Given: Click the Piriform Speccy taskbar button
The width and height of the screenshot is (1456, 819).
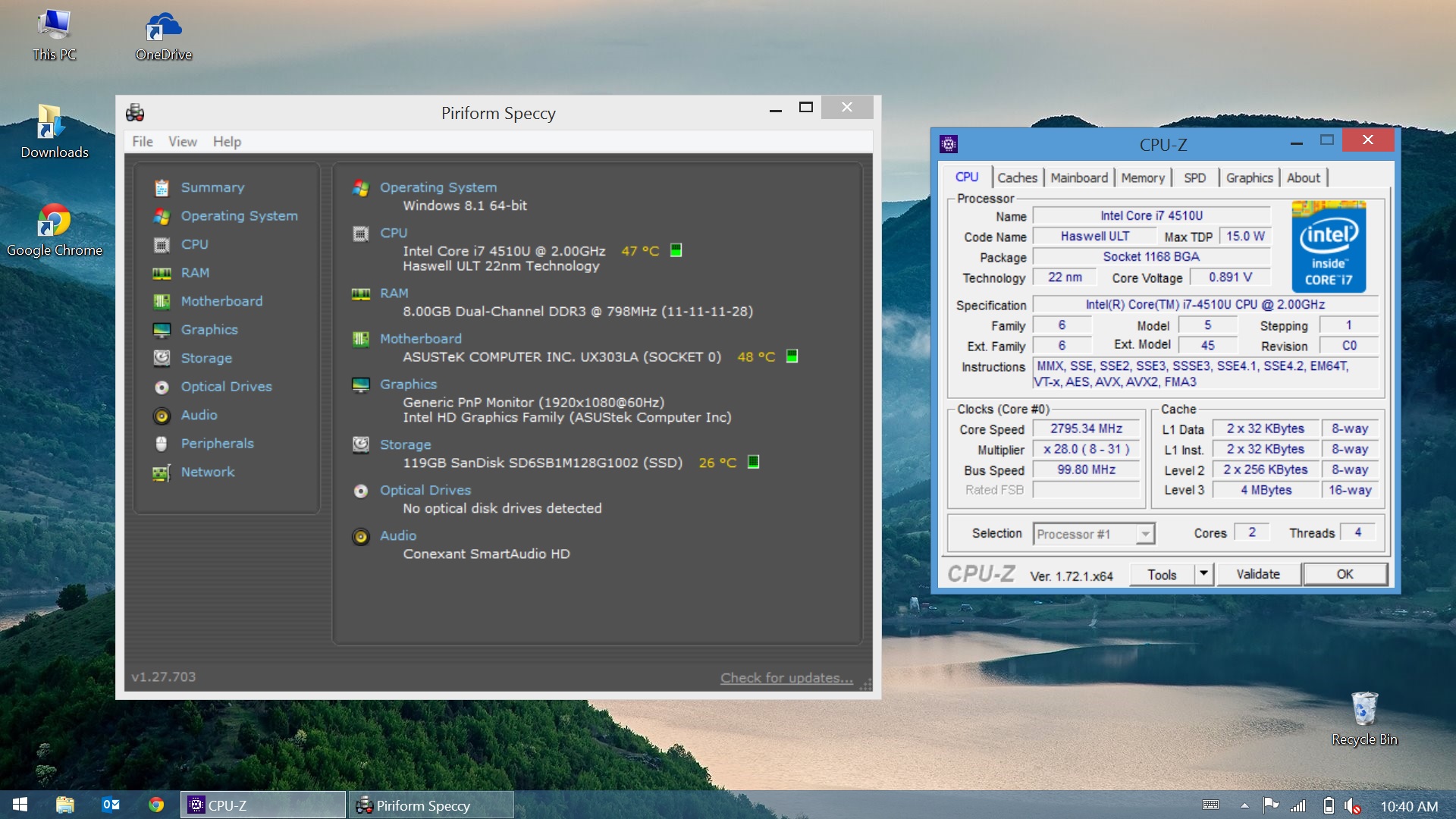Looking at the screenshot, I should point(431,805).
